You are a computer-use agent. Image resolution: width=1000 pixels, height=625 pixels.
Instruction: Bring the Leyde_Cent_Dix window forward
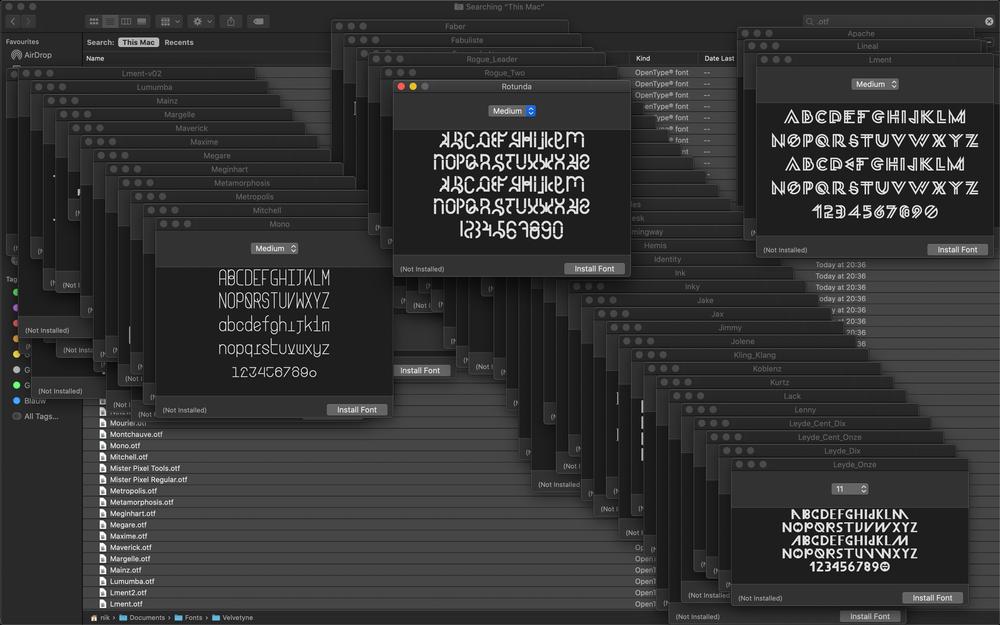pos(817,424)
